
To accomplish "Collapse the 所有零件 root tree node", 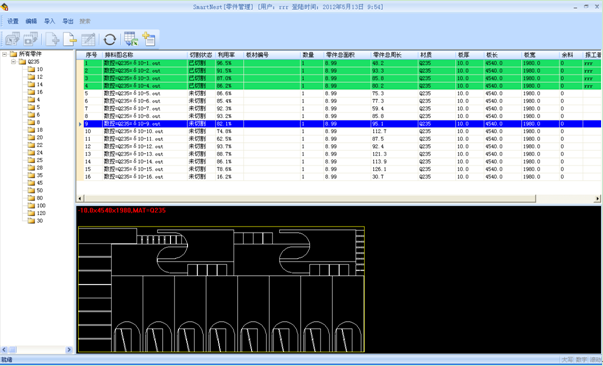I will pos(4,54).
